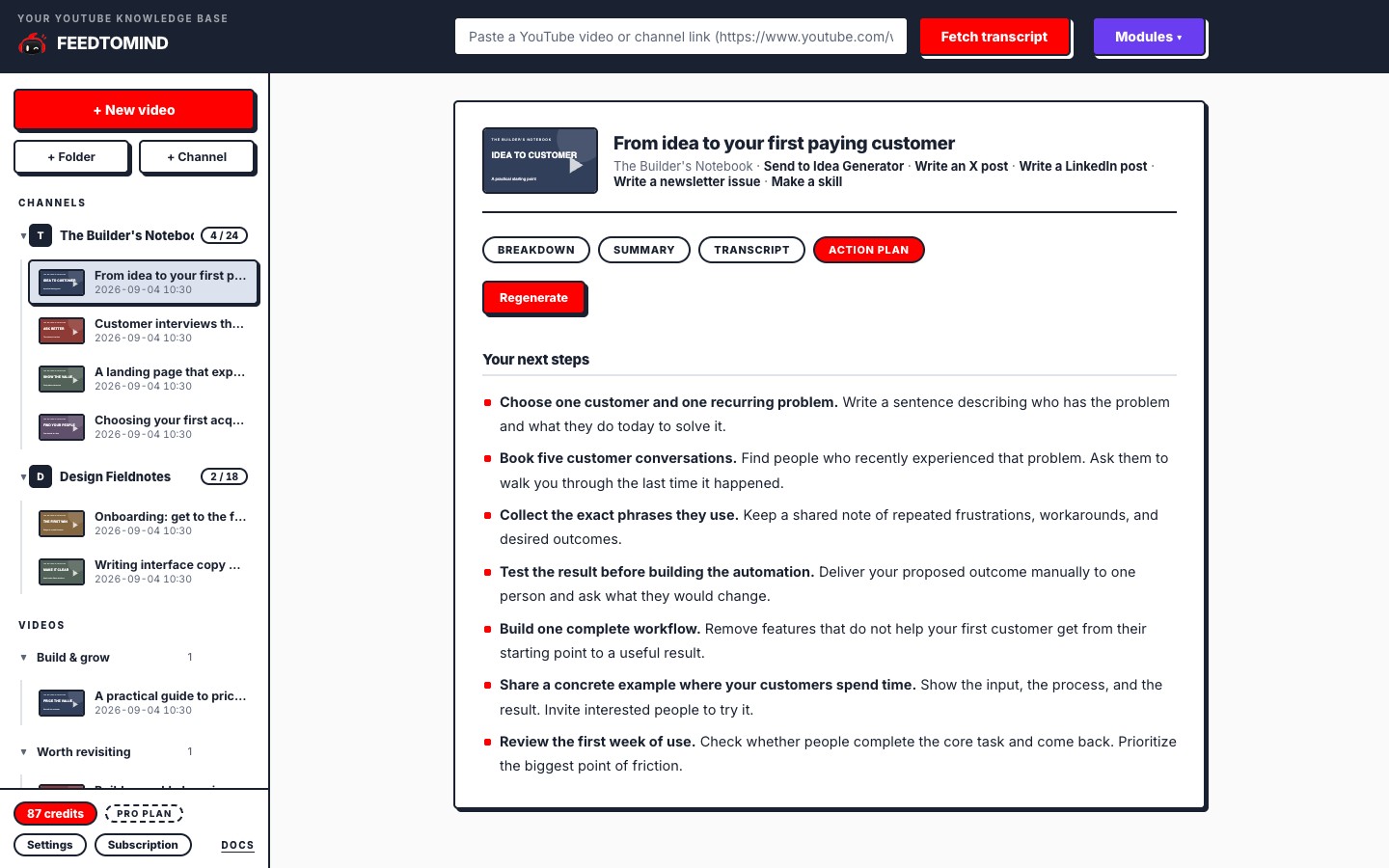The width and height of the screenshot is (1389, 868).
Task: Switch to the Transcript tab
Action: 751,250
